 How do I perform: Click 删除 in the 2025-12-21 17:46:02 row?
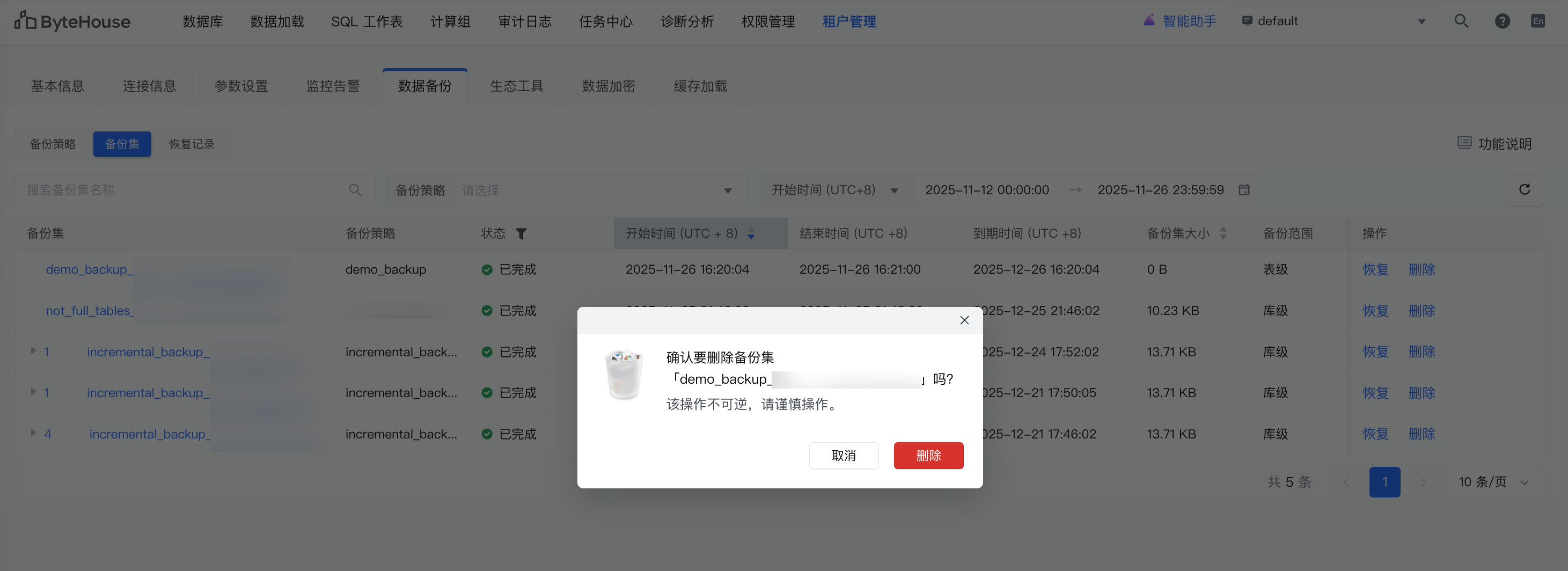tap(1422, 434)
